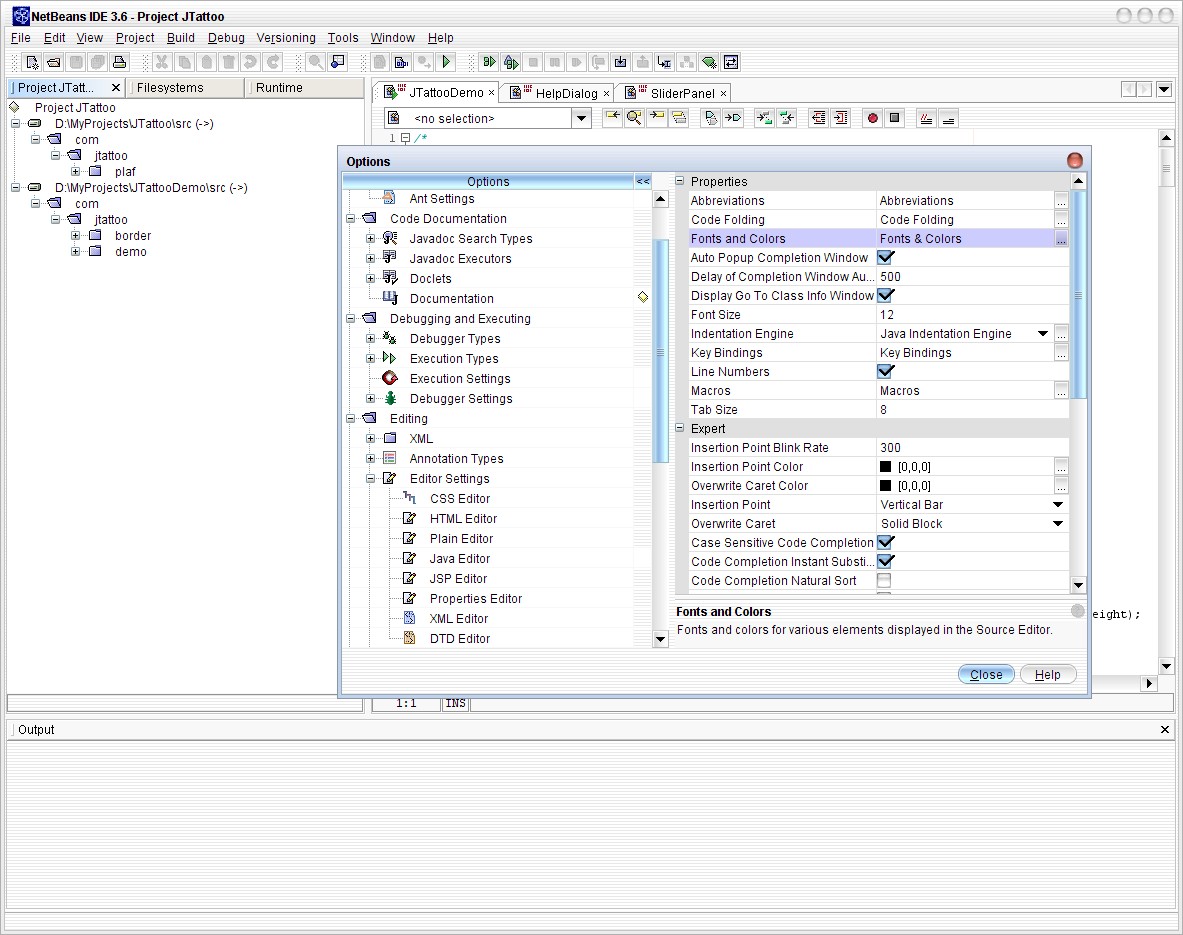Open the Indentation Engine dropdown
1183x935 pixels.
[1043, 334]
